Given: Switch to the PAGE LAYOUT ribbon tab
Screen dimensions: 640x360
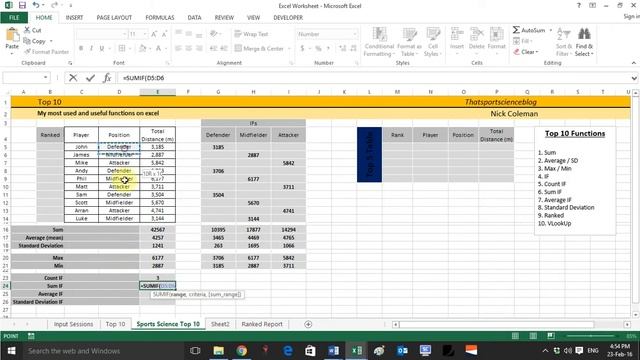Looking at the screenshot, I should tap(114, 18).
